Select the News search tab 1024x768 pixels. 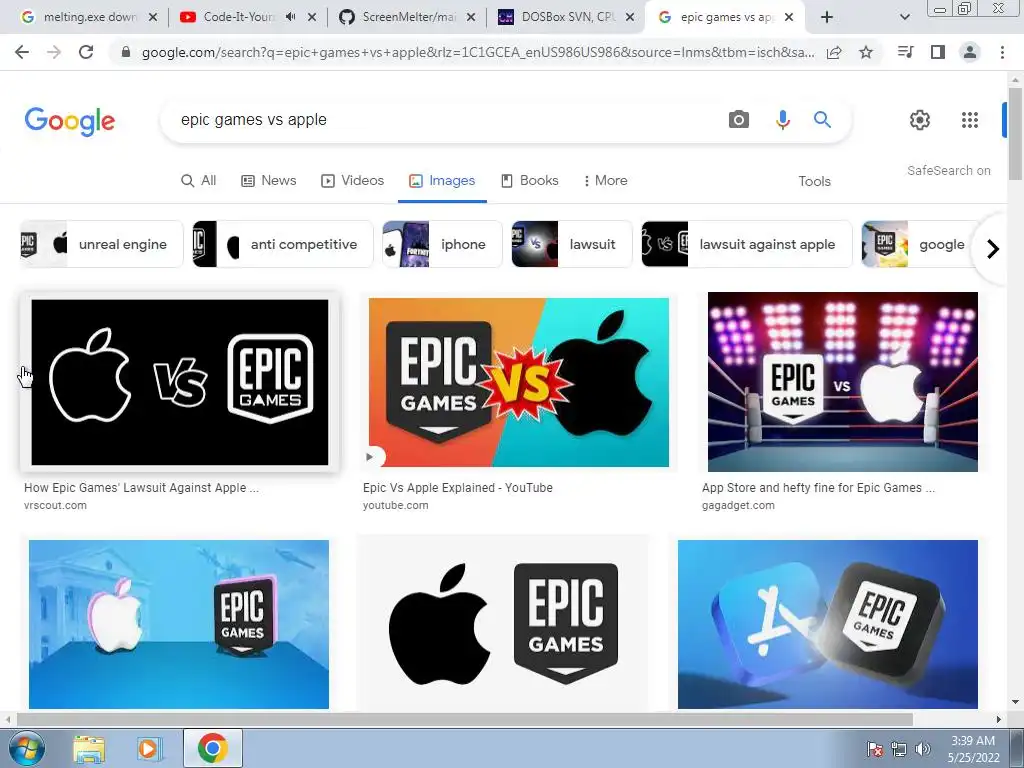coord(268,181)
